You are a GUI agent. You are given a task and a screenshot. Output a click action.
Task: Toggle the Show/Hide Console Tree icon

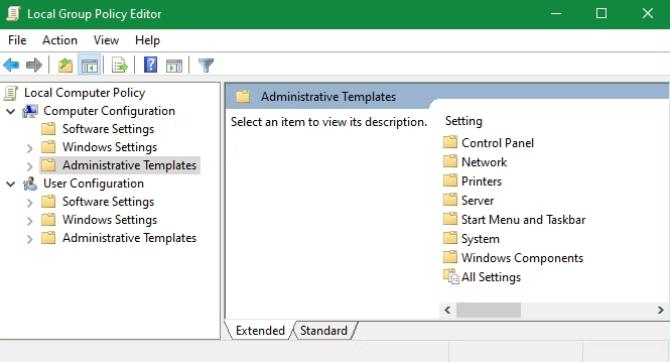click(89, 65)
